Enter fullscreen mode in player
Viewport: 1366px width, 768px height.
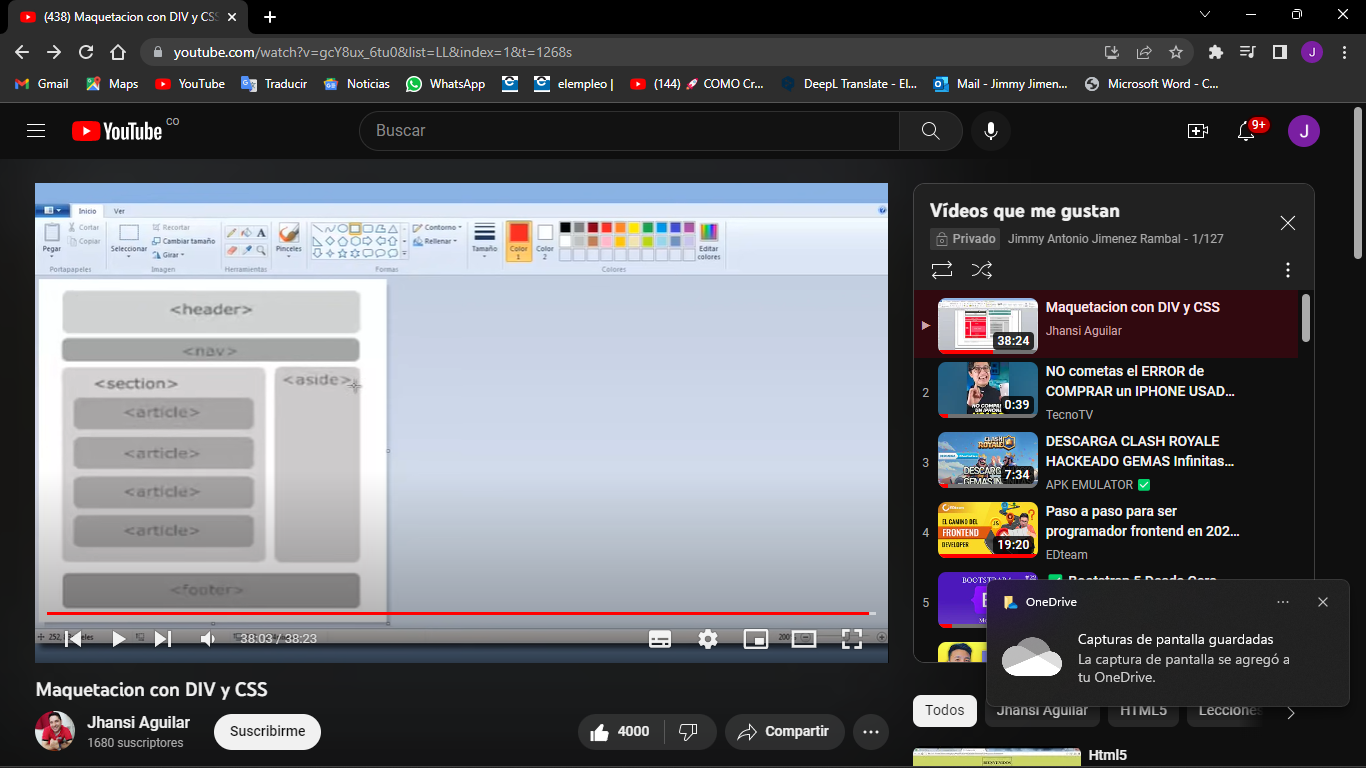point(851,639)
